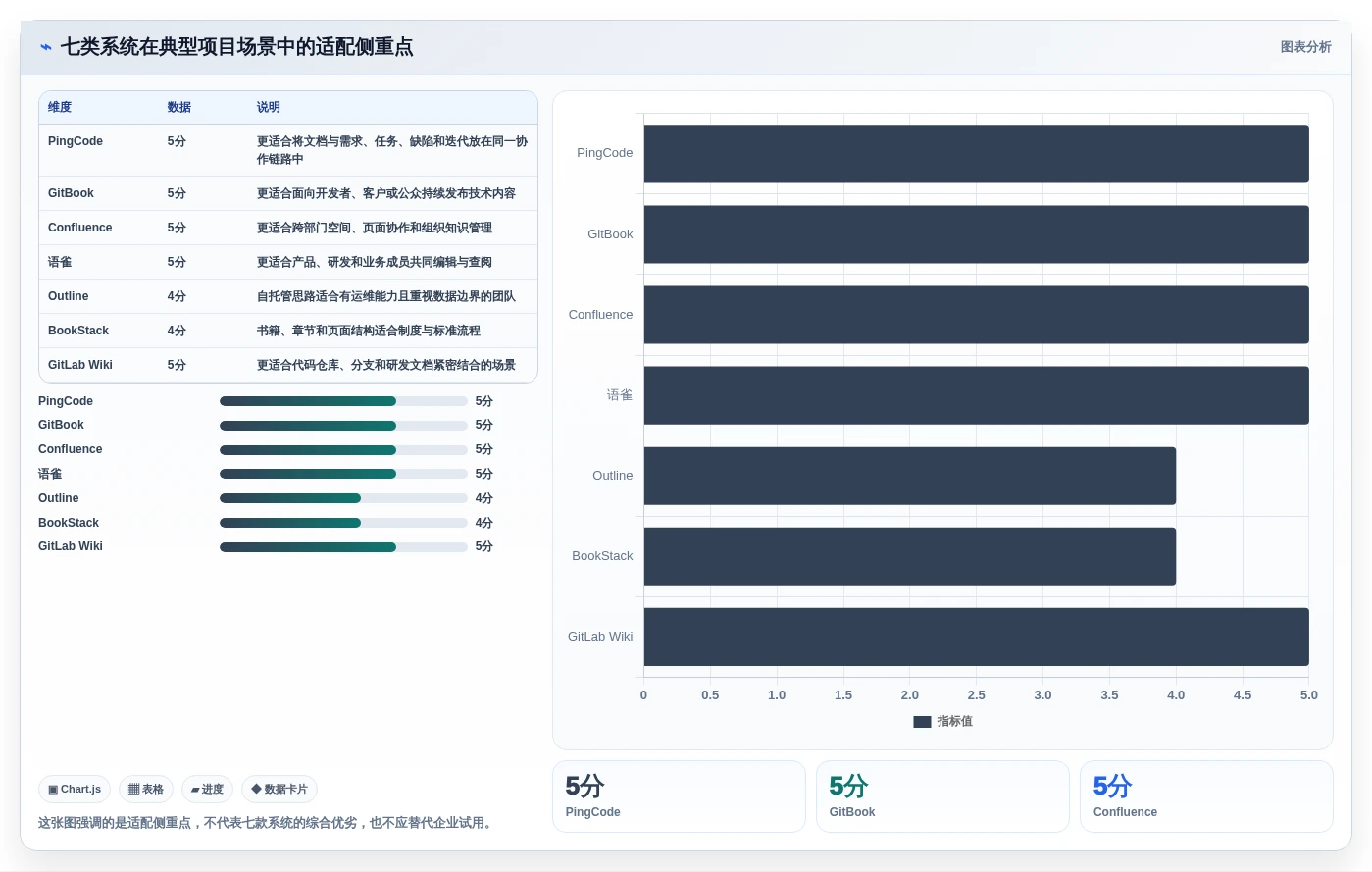Click the Confluence label in progress list
The width and height of the screenshot is (1372, 872).
(x=70, y=449)
